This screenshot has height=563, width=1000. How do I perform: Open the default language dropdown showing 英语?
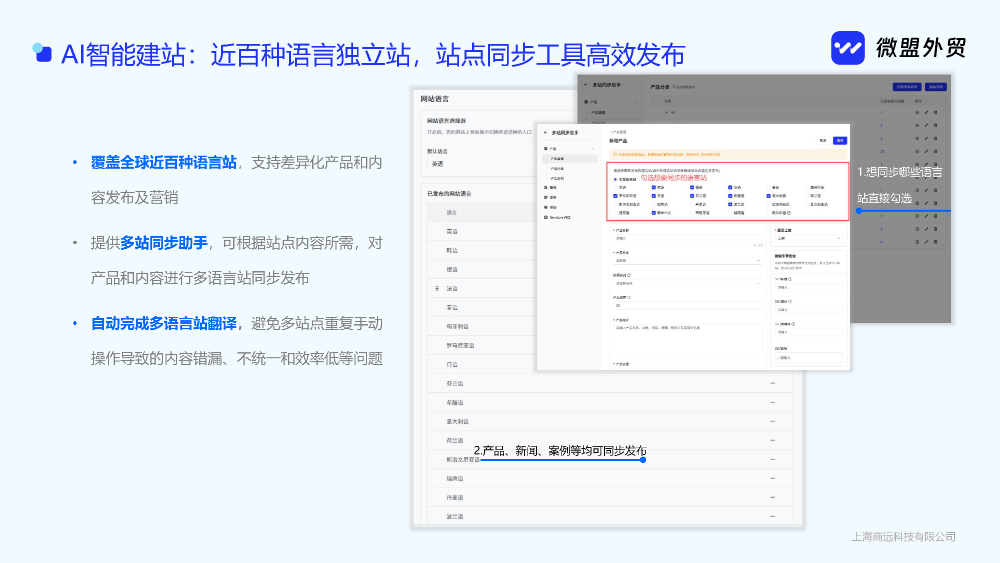click(x=483, y=164)
